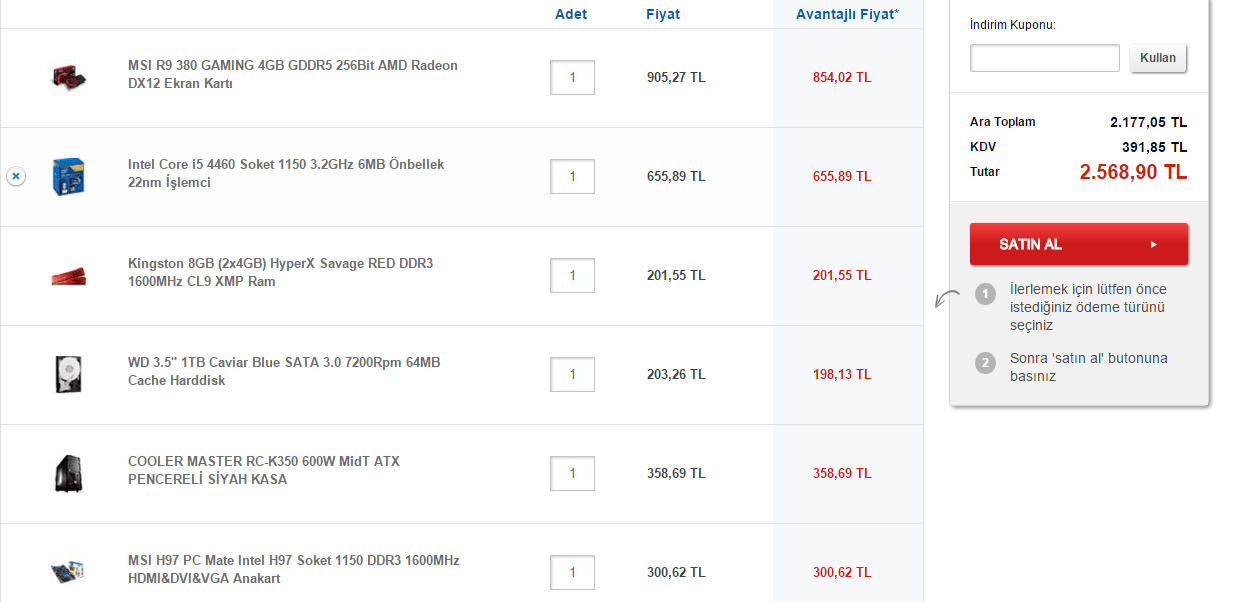This screenshot has width=1242, height=602.
Task: Click the MSI R9 380 graphics card thumbnail
Action: coord(69,76)
